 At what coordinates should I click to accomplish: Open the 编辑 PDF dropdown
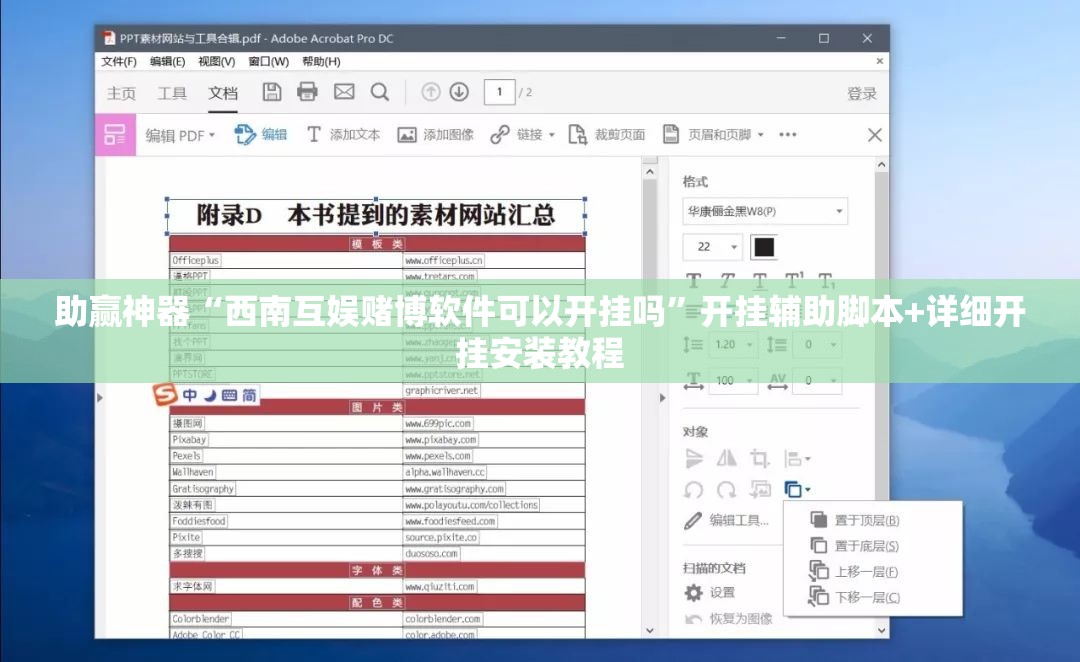tap(180, 135)
